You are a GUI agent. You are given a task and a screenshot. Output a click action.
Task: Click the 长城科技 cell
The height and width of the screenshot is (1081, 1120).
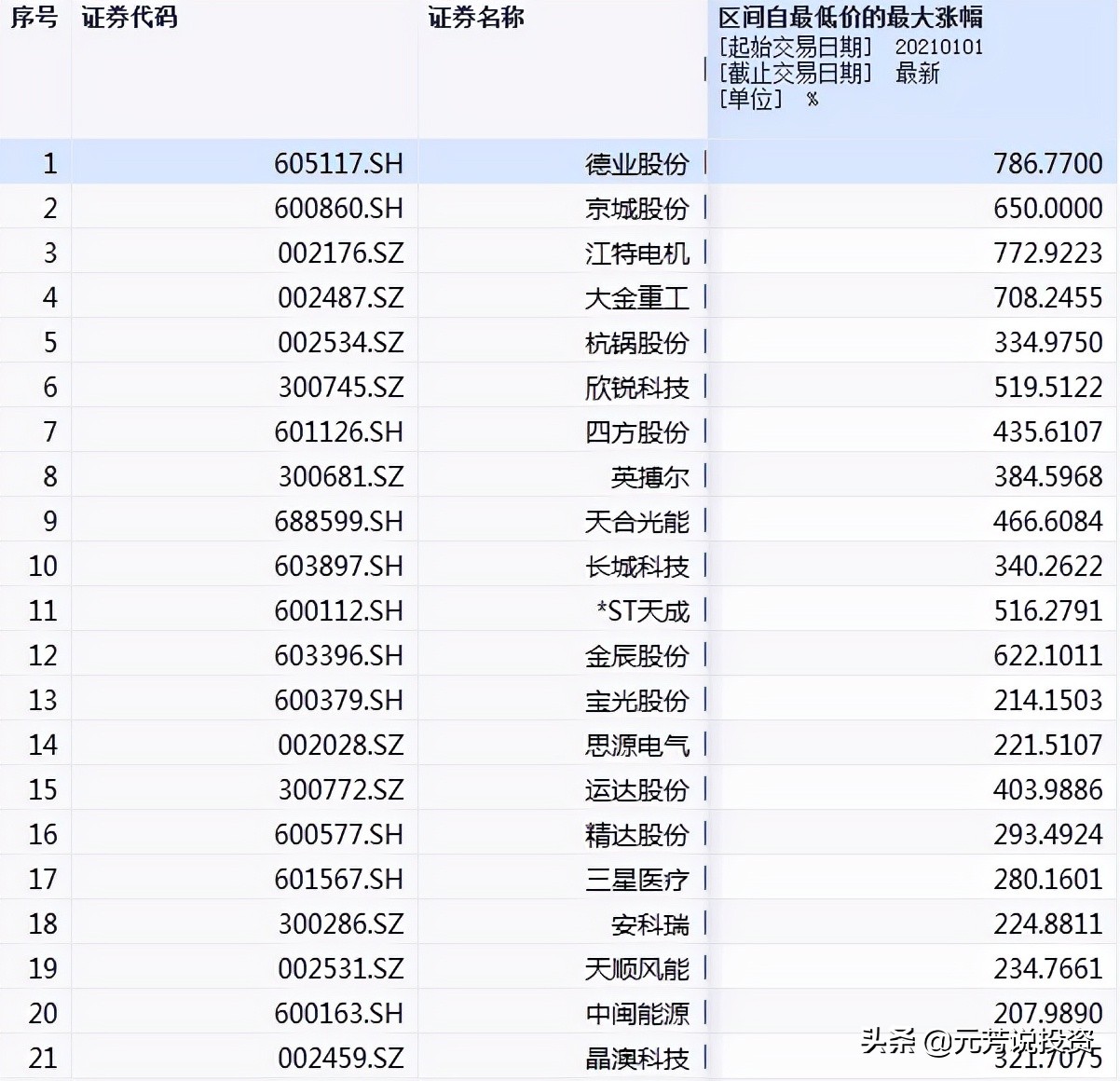[637, 567]
